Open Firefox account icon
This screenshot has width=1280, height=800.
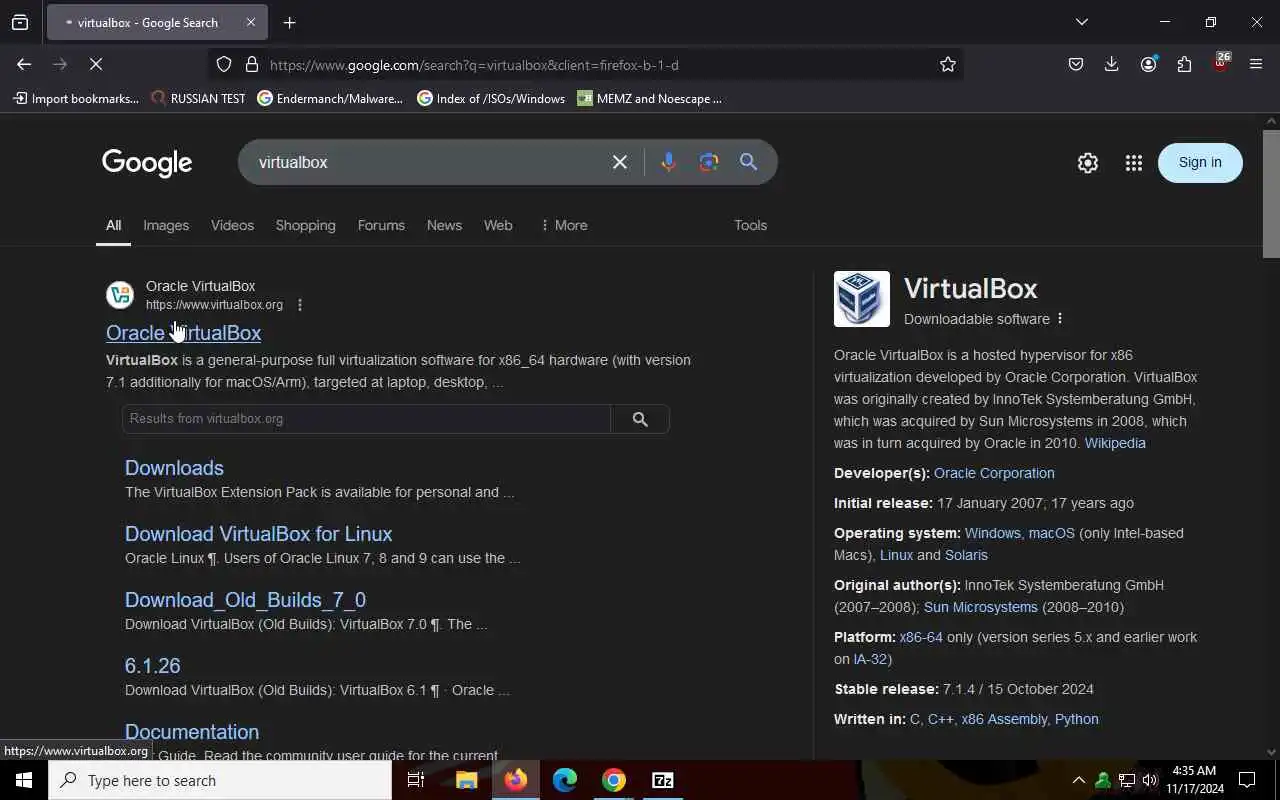pos(1148,64)
